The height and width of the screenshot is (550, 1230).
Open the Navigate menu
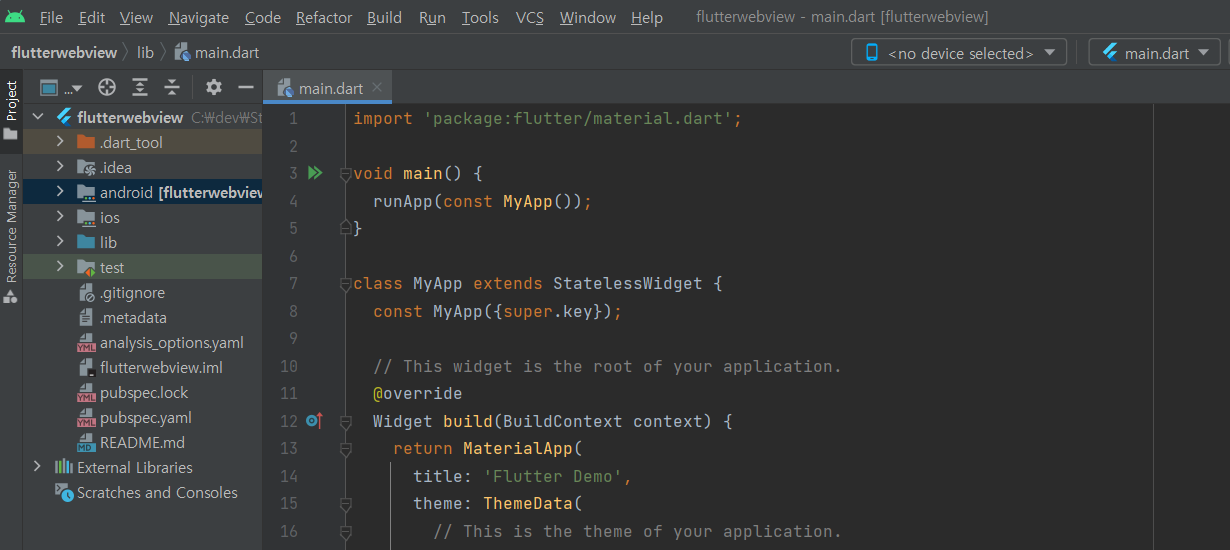tap(198, 18)
